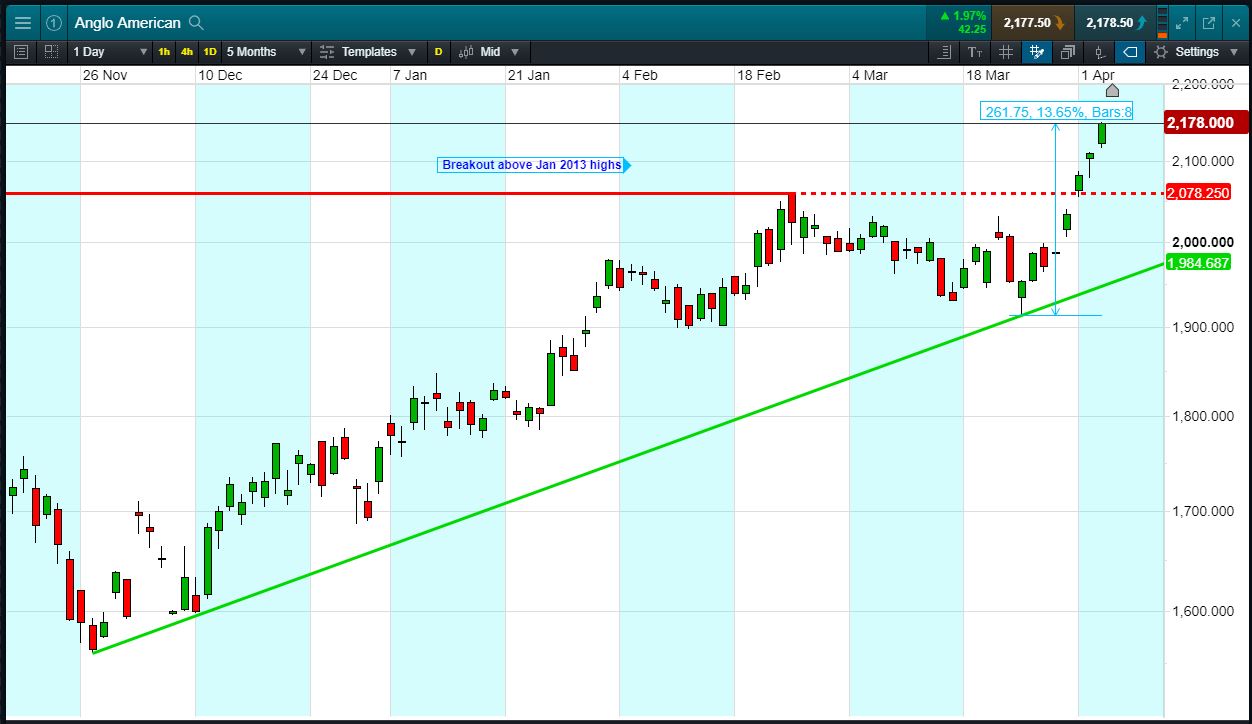Click the 18 Feb date label

click(758, 76)
